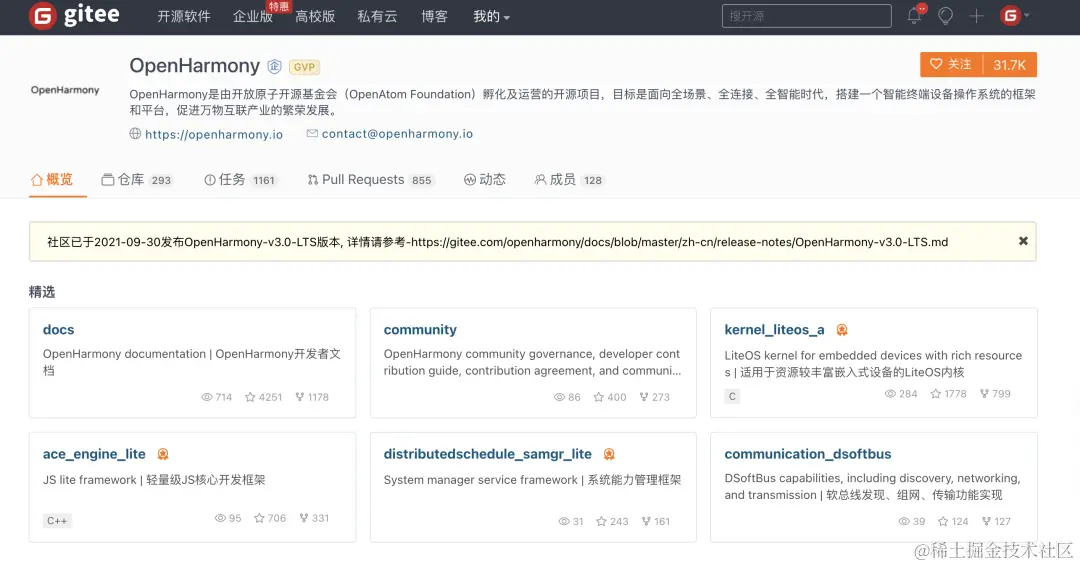Click the envelope icon beside email
Viewport: 1080px width, 567px height.
[312, 134]
